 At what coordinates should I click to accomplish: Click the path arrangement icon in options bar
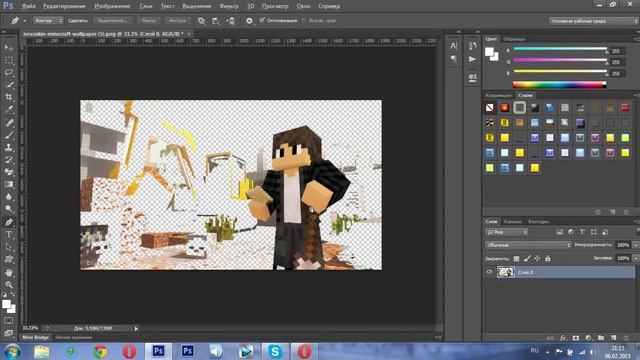pyautogui.click(x=231, y=20)
